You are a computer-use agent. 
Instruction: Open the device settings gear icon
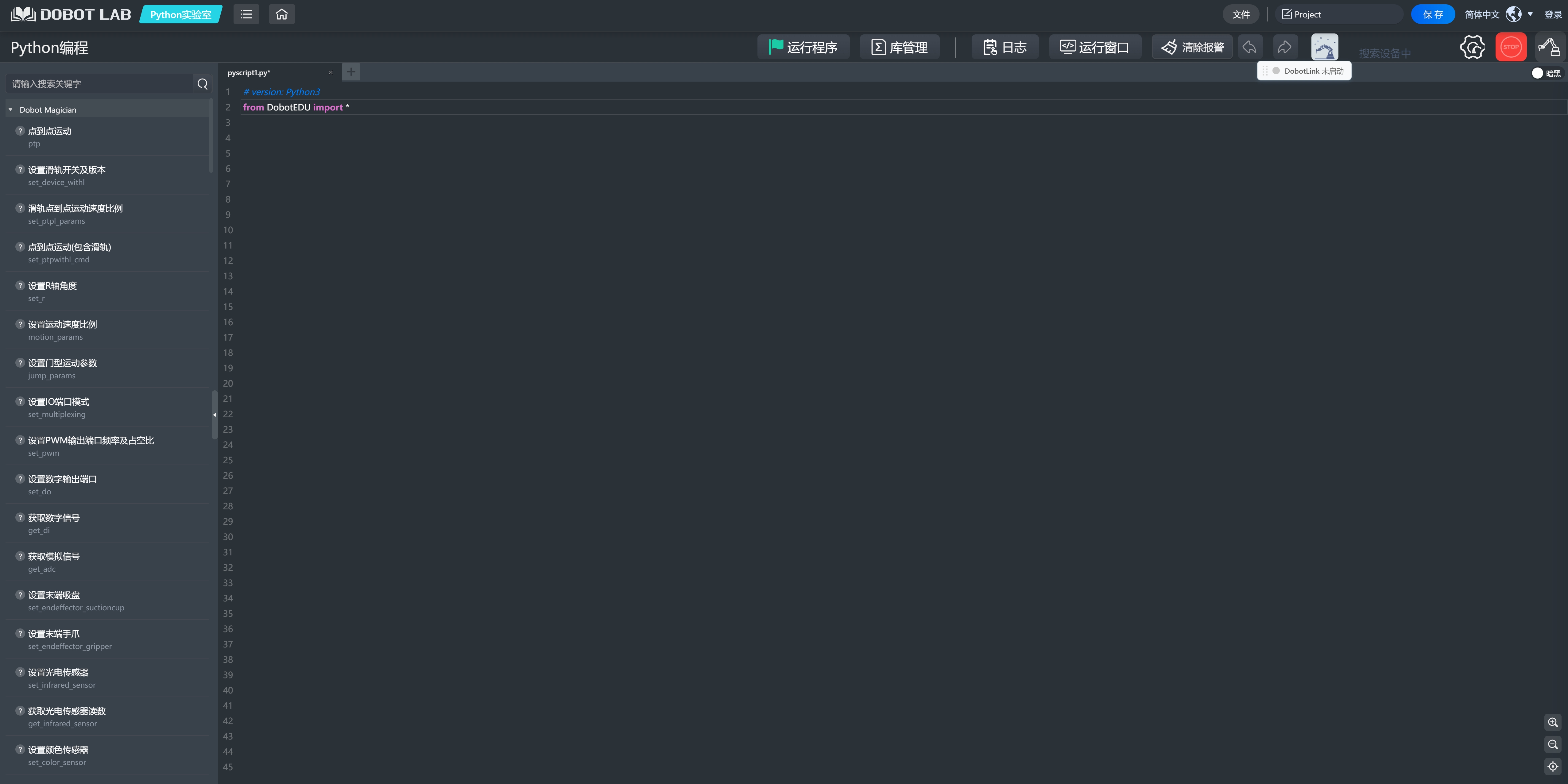click(x=1473, y=47)
